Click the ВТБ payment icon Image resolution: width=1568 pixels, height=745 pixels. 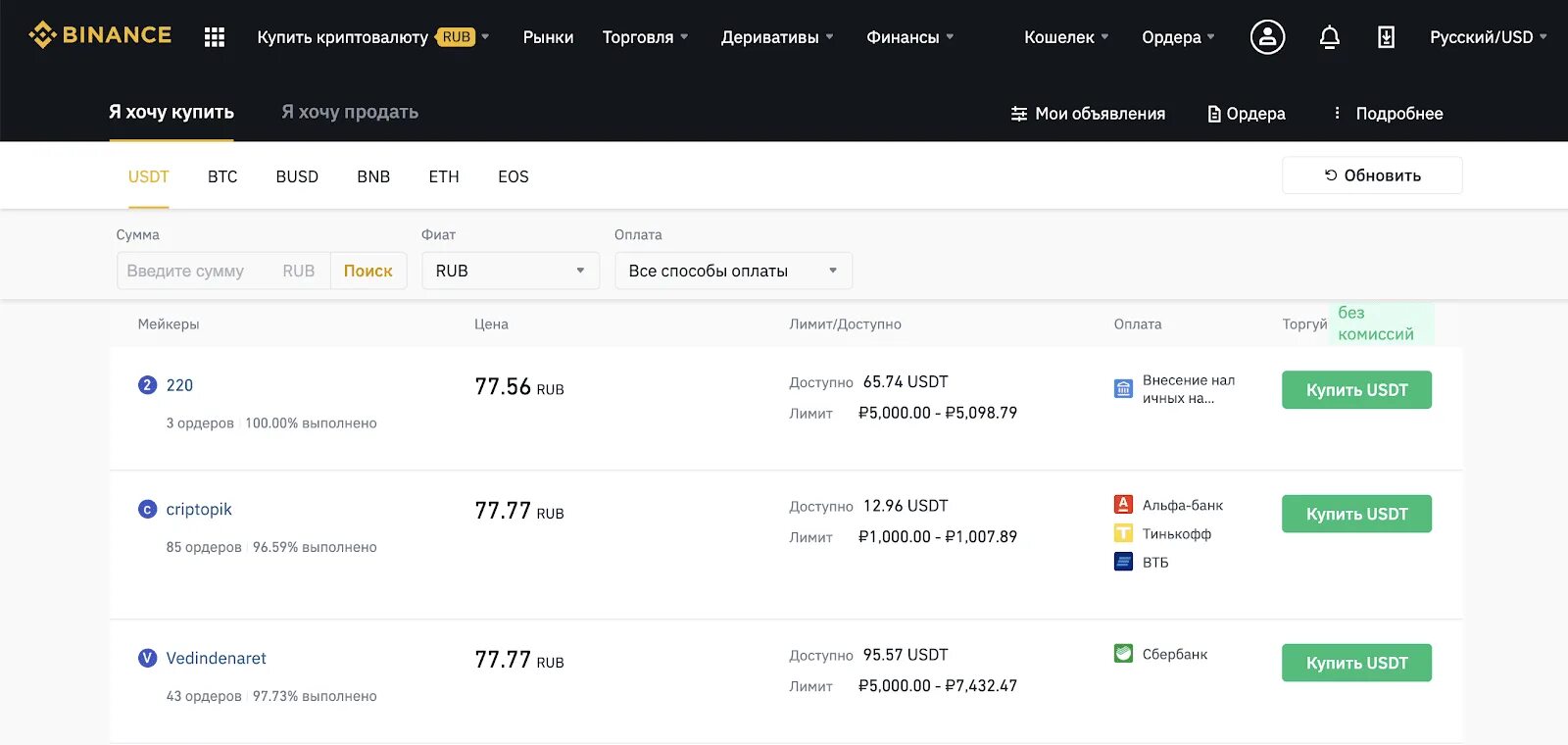point(1123,562)
